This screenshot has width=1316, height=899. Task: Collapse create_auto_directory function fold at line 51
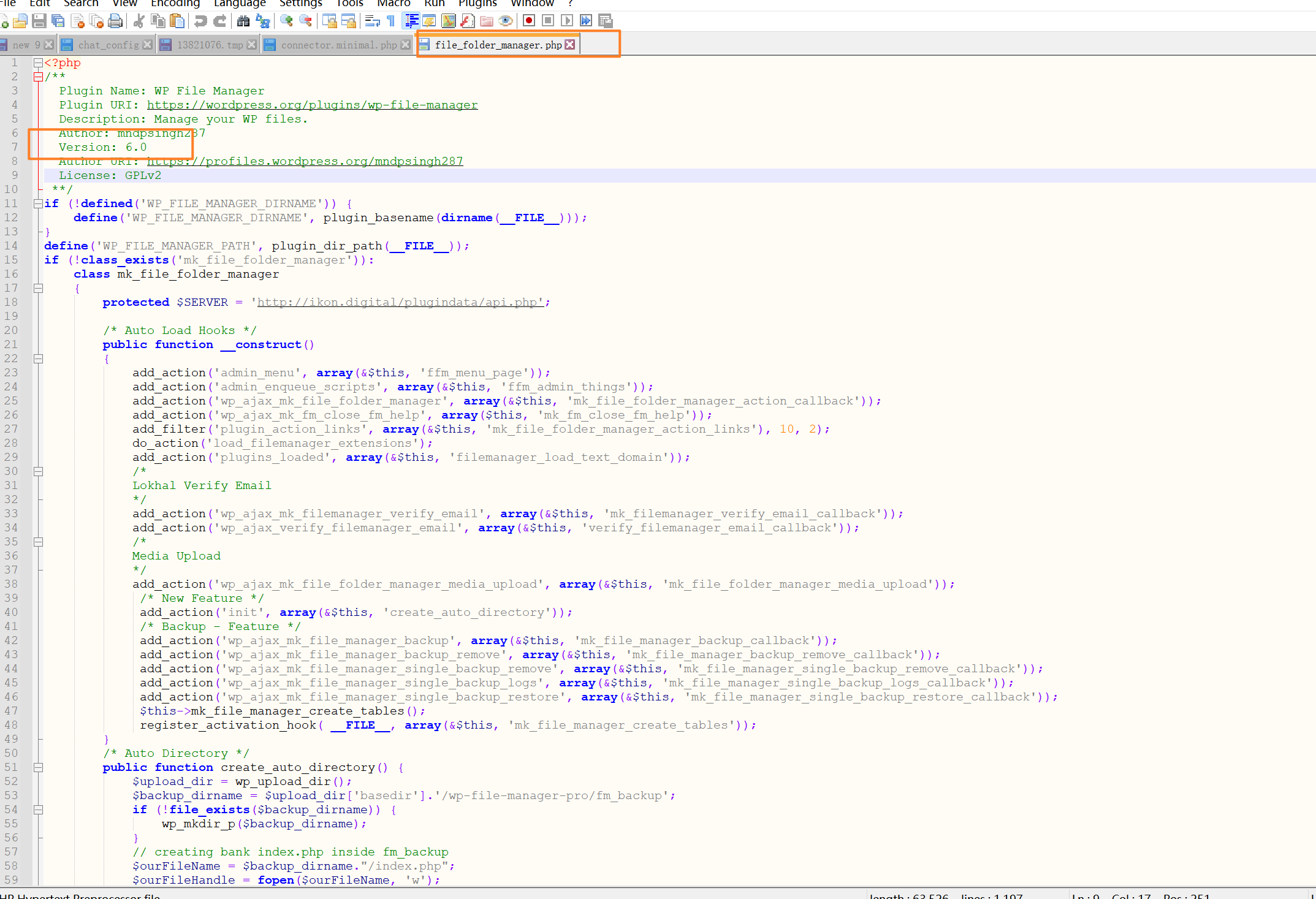pyautogui.click(x=38, y=767)
